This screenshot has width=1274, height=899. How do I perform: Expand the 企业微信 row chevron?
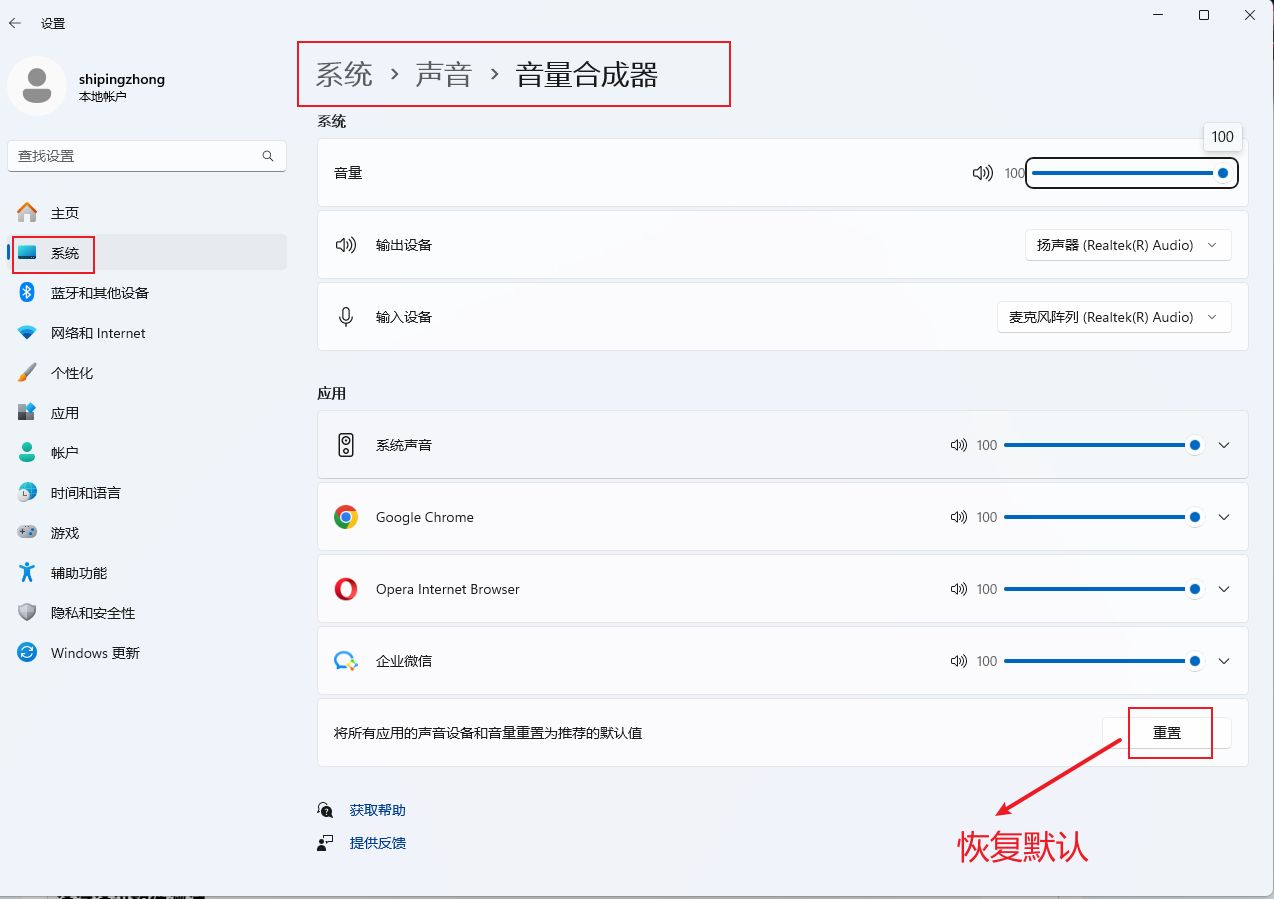point(1224,661)
